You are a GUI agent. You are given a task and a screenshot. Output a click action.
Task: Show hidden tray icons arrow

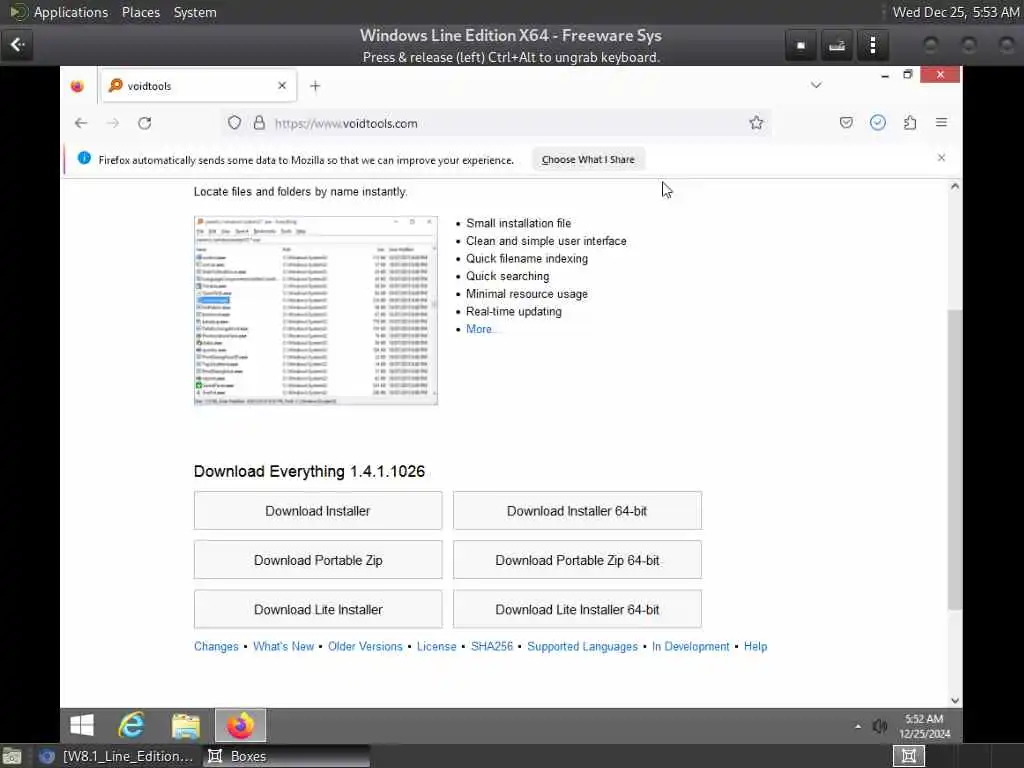(x=857, y=726)
